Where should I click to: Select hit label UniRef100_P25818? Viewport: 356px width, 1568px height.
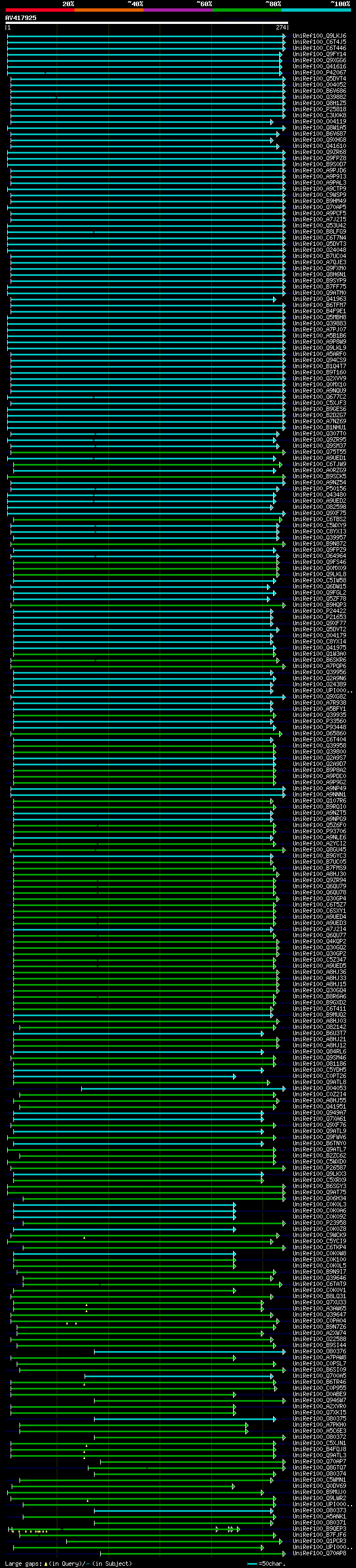point(319,109)
